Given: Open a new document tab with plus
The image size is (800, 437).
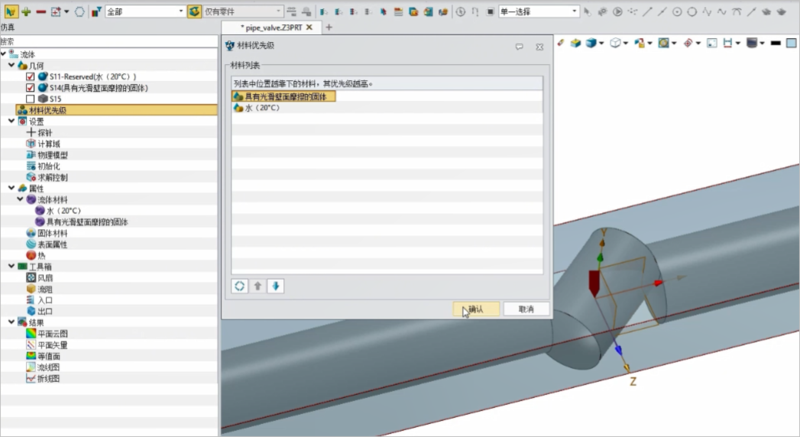Looking at the screenshot, I should (x=329, y=27).
